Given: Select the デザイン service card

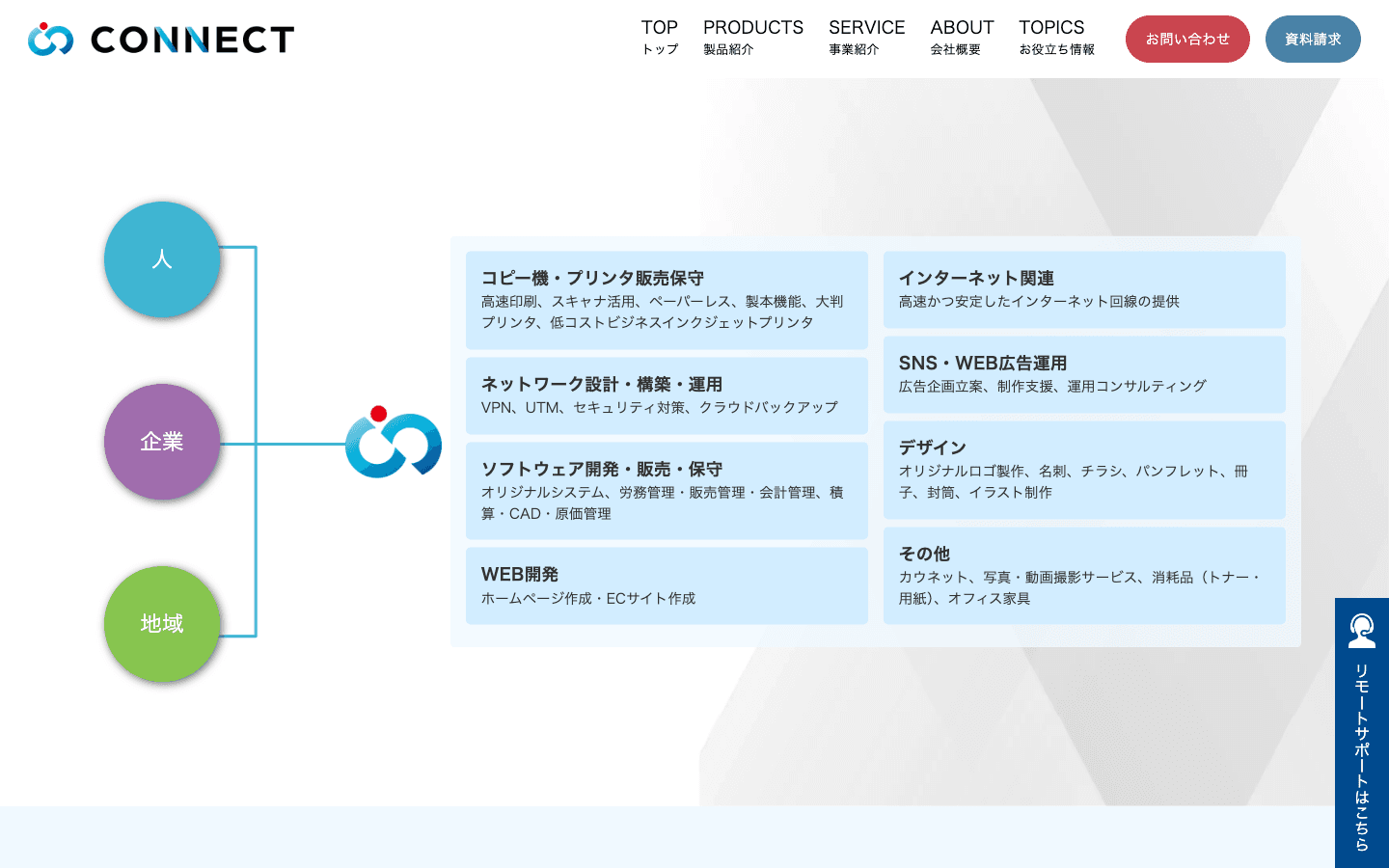Looking at the screenshot, I should [x=1084, y=470].
